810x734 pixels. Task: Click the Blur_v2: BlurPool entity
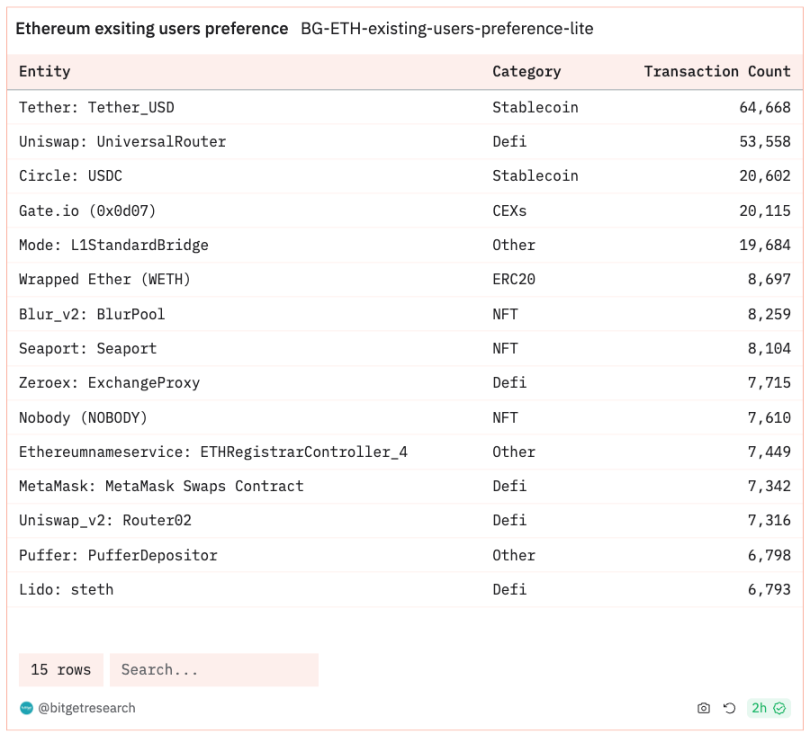[x=92, y=314]
